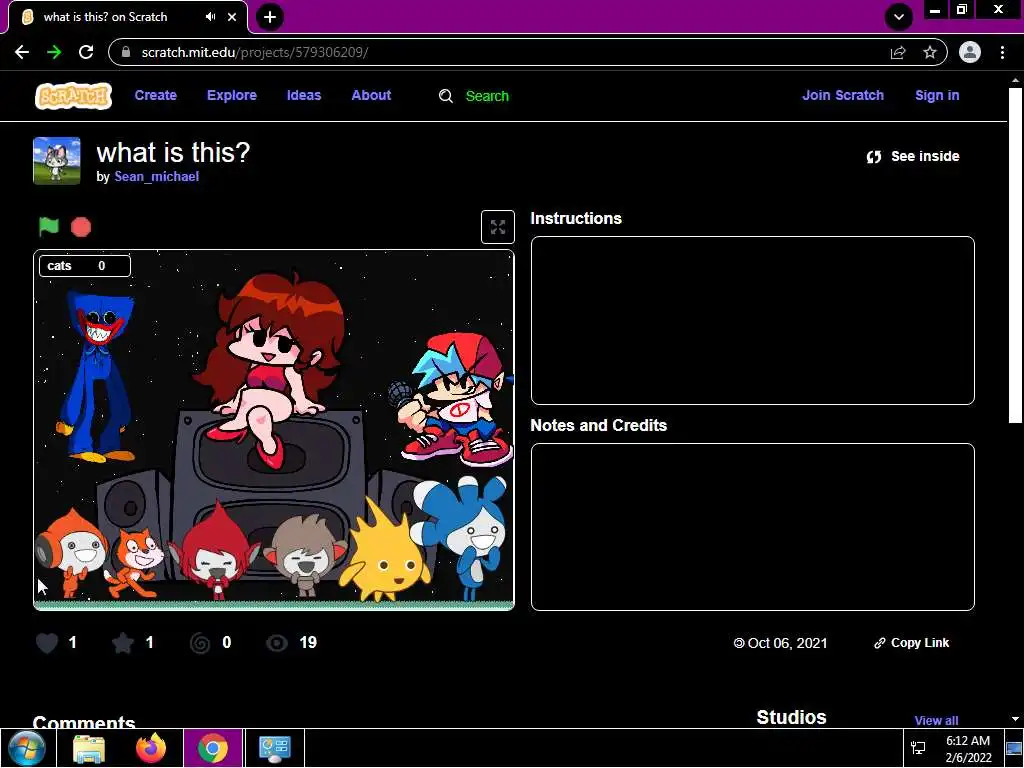
Task: Click Sign in
Action: (x=937, y=95)
